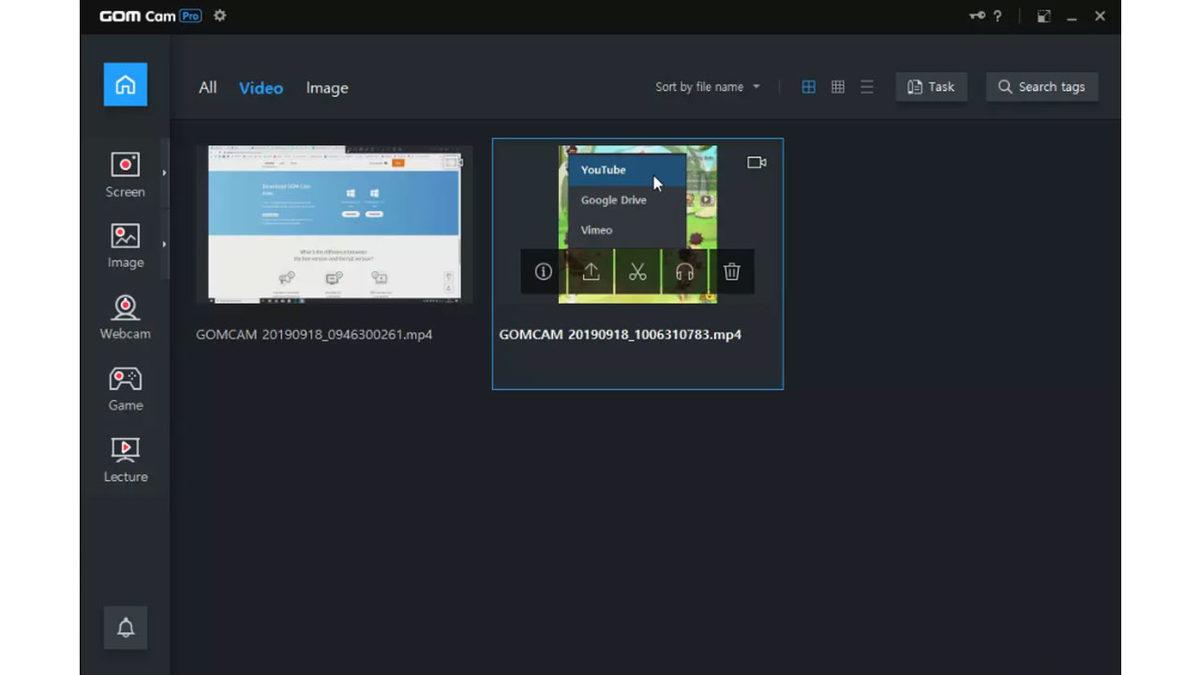The image size is (1200, 675).
Task: Select the Lecture recording mode
Action: tap(124, 458)
